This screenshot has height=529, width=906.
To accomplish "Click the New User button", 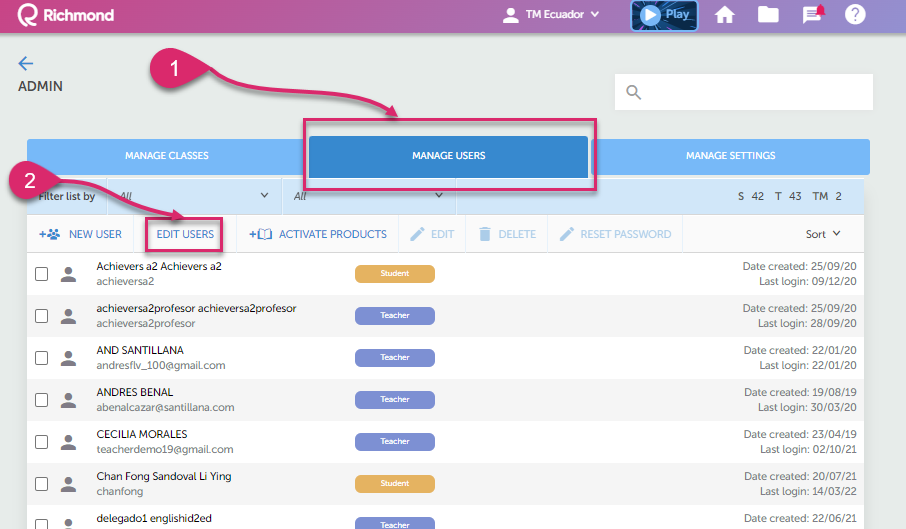I will tap(81, 234).
